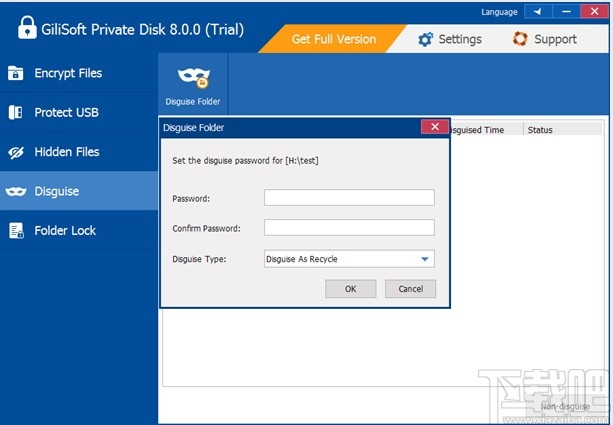Confirm the dialog with OK
The height and width of the screenshot is (425, 613).
click(x=351, y=289)
